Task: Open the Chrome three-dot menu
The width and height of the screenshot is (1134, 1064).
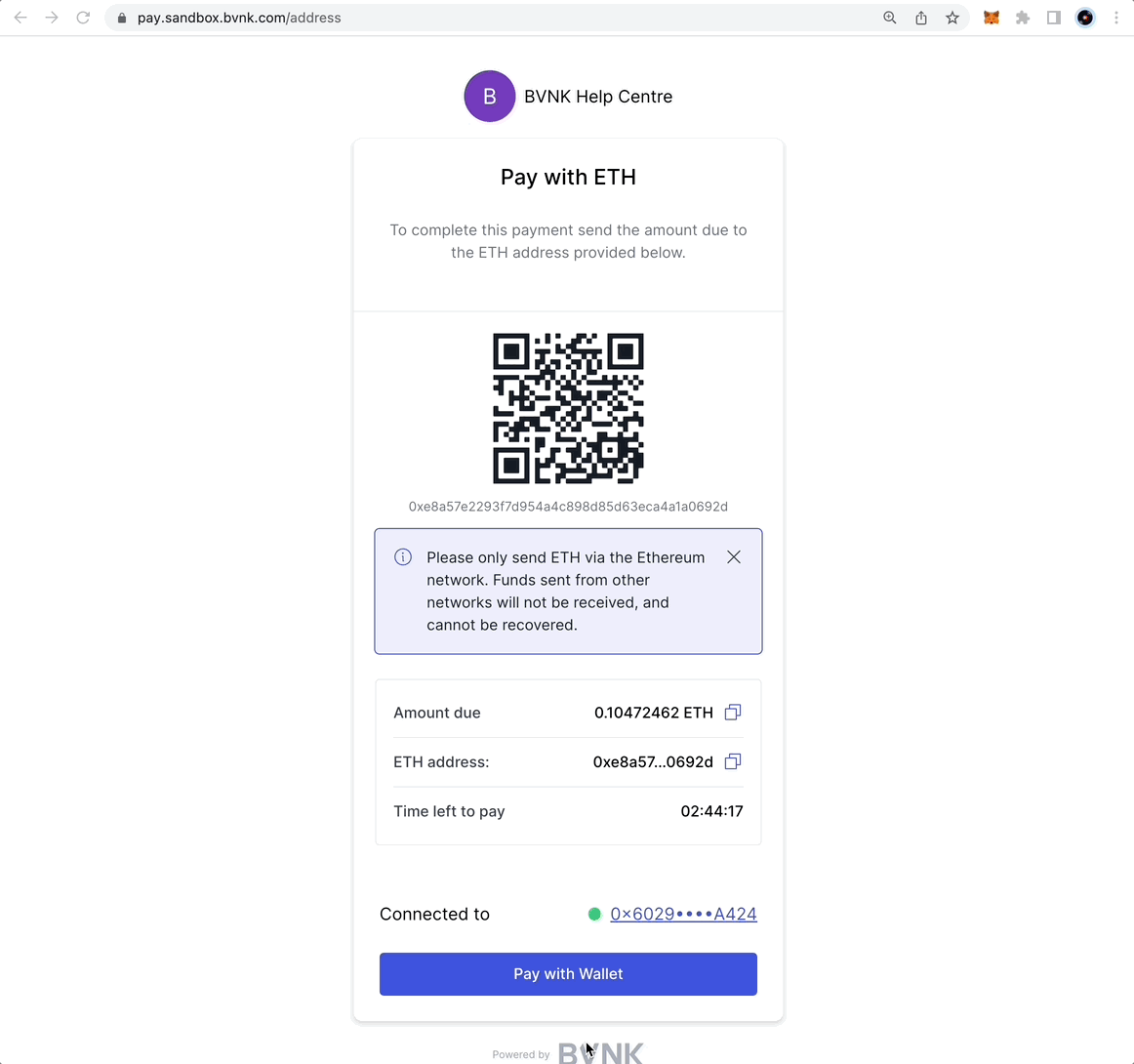Action: pos(1116,18)
